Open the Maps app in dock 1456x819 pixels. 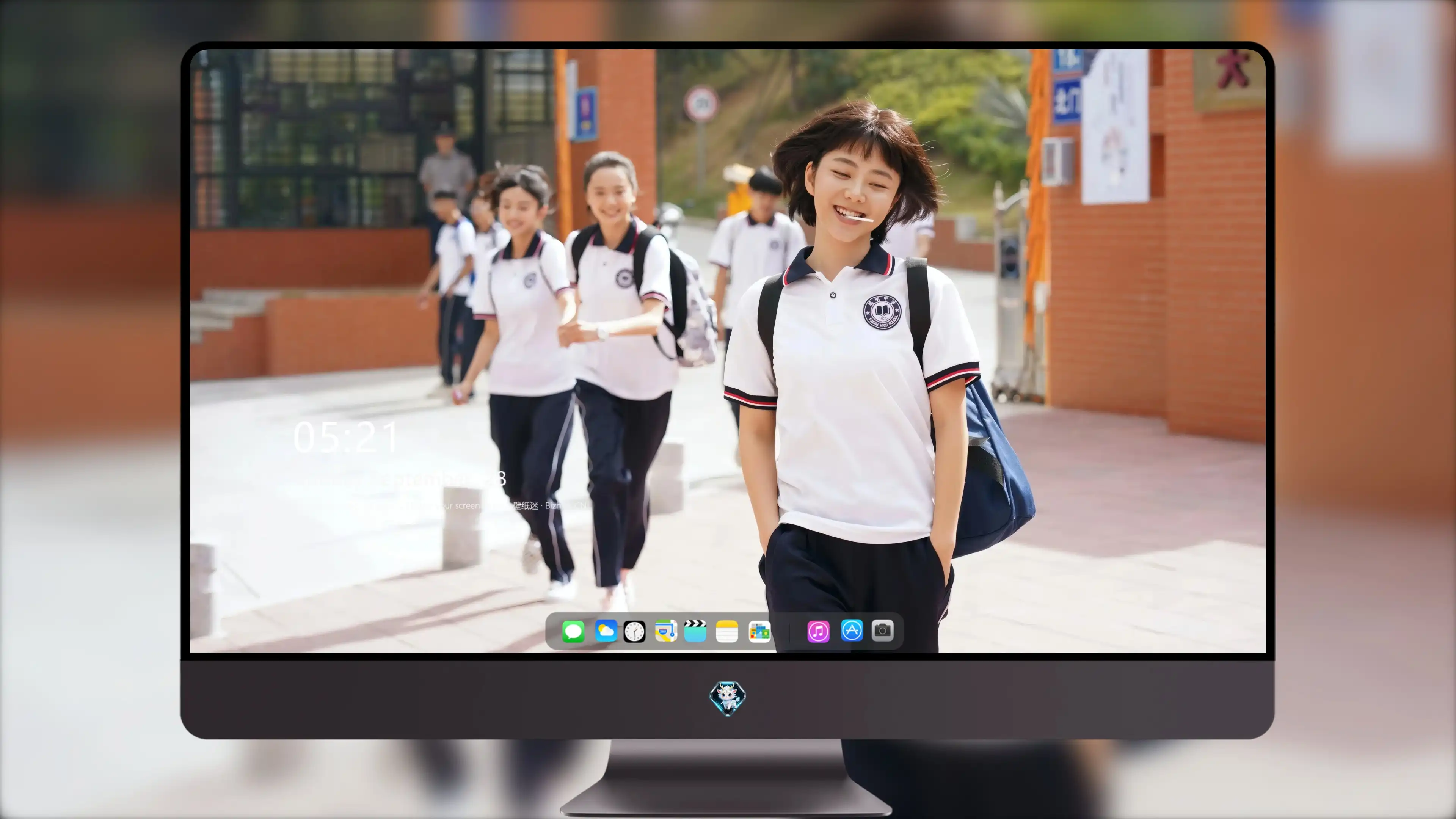coord(666,631)
